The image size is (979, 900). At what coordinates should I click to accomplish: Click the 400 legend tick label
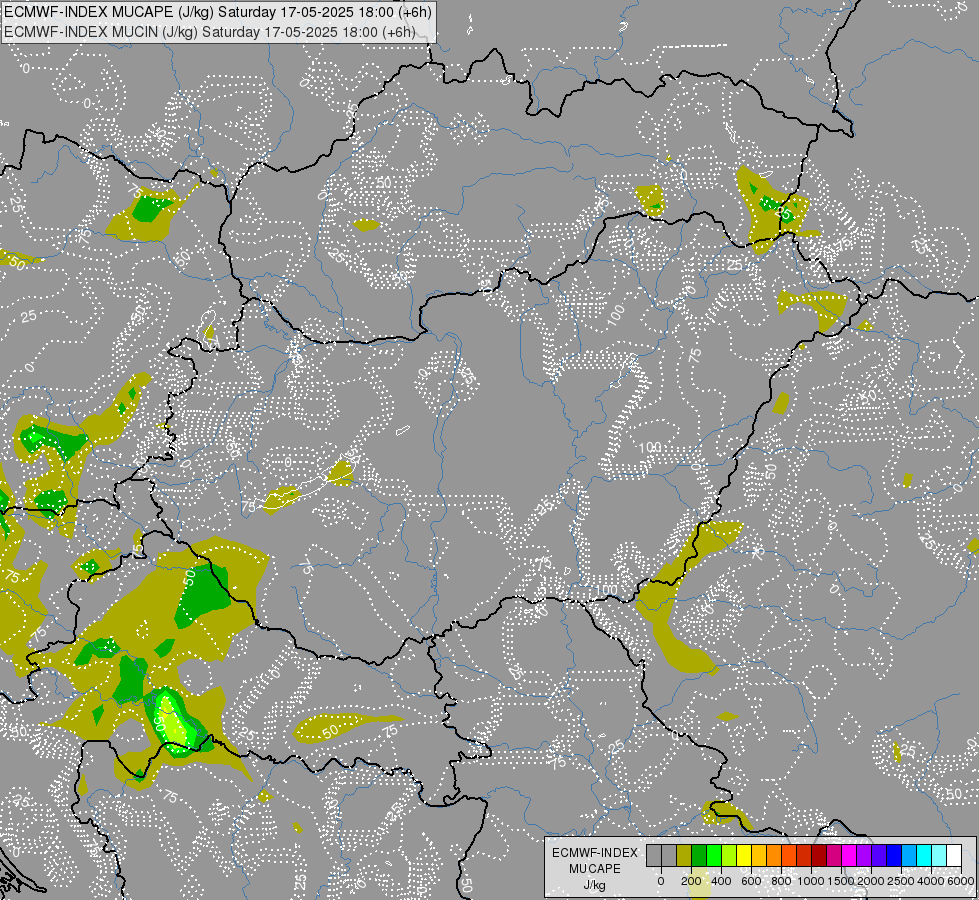[x=721, y=881]
